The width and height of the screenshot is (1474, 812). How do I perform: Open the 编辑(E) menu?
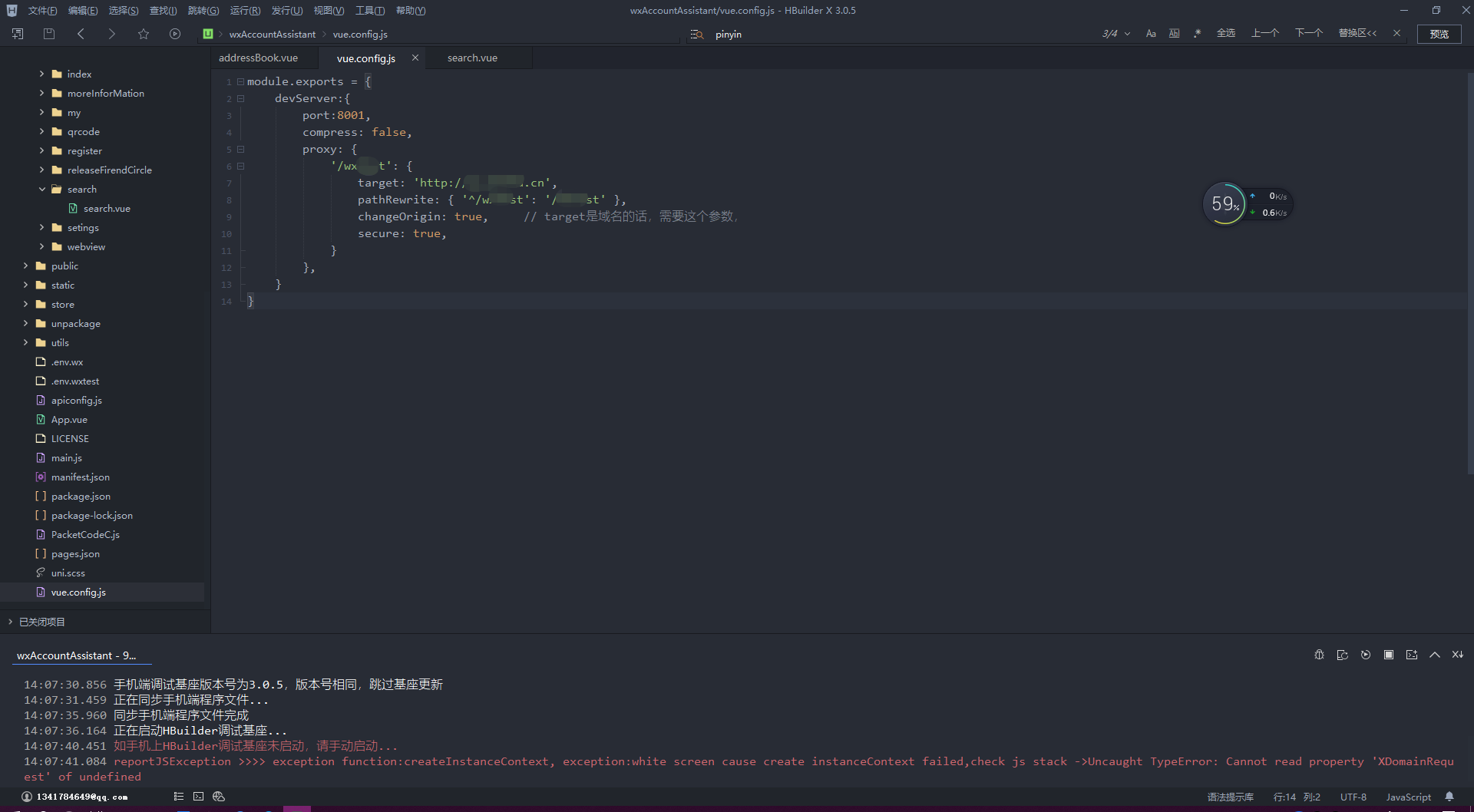pyautogui.click(x=83, y=11)
